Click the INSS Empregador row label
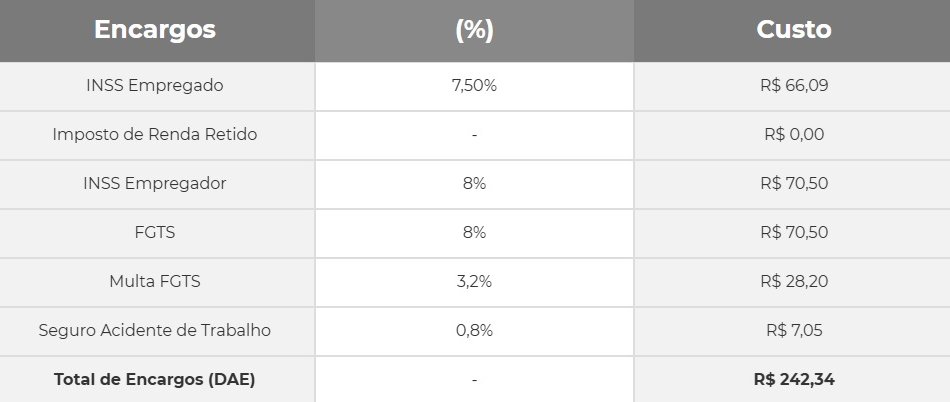This screenshot has height=402, width=950. [x=155, y=184]
